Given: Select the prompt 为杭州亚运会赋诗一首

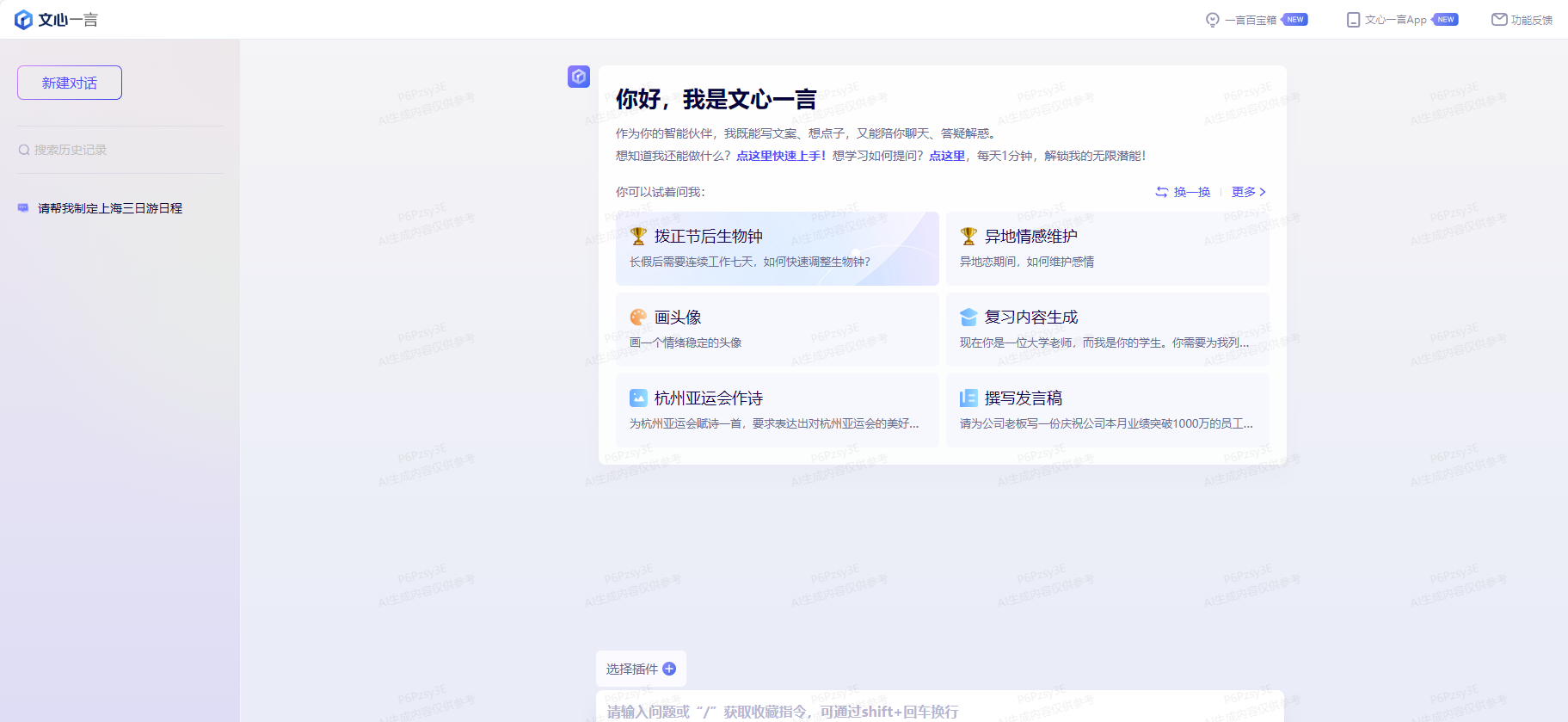Looking at the screenshot, I should [x=774, y=423].
